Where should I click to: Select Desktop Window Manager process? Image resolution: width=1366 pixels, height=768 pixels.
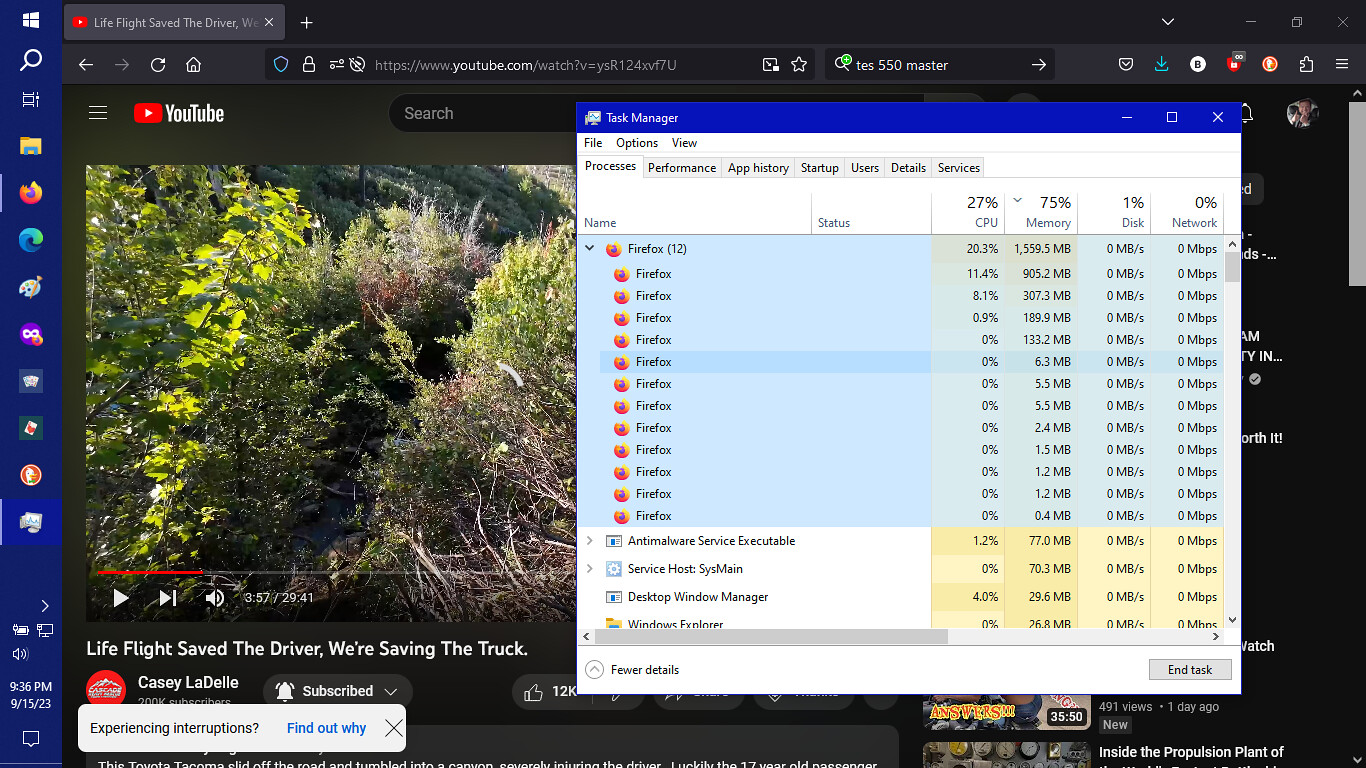(900, 597)
